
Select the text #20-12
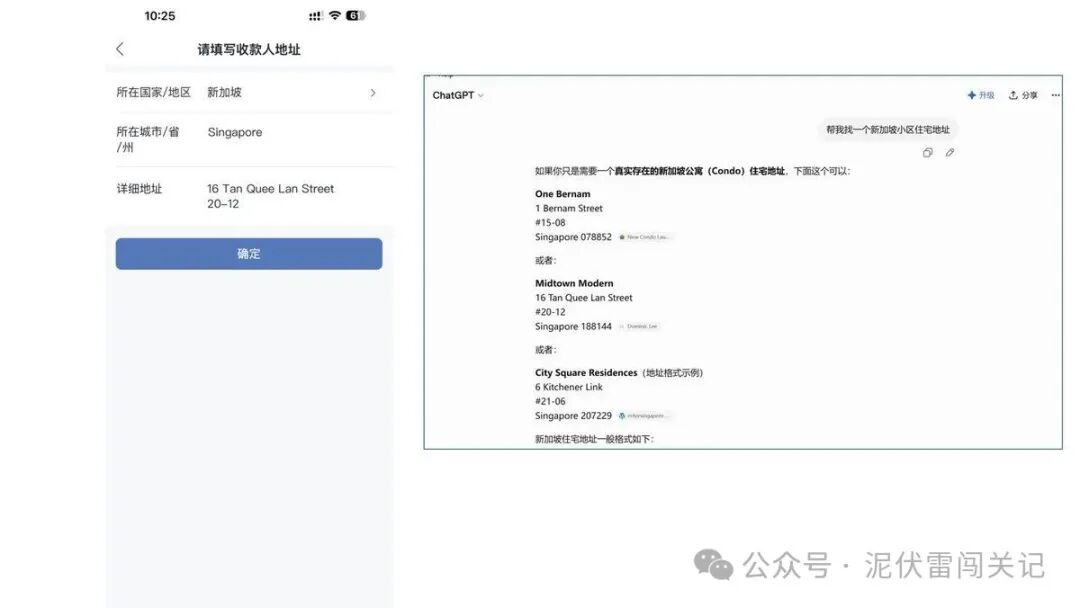tap(550, 312)
